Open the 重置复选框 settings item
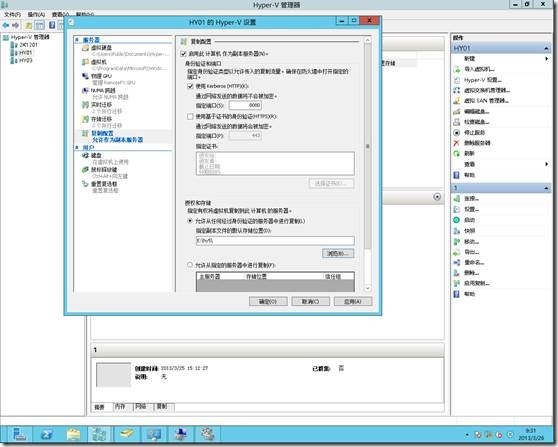 coord(104,184)
